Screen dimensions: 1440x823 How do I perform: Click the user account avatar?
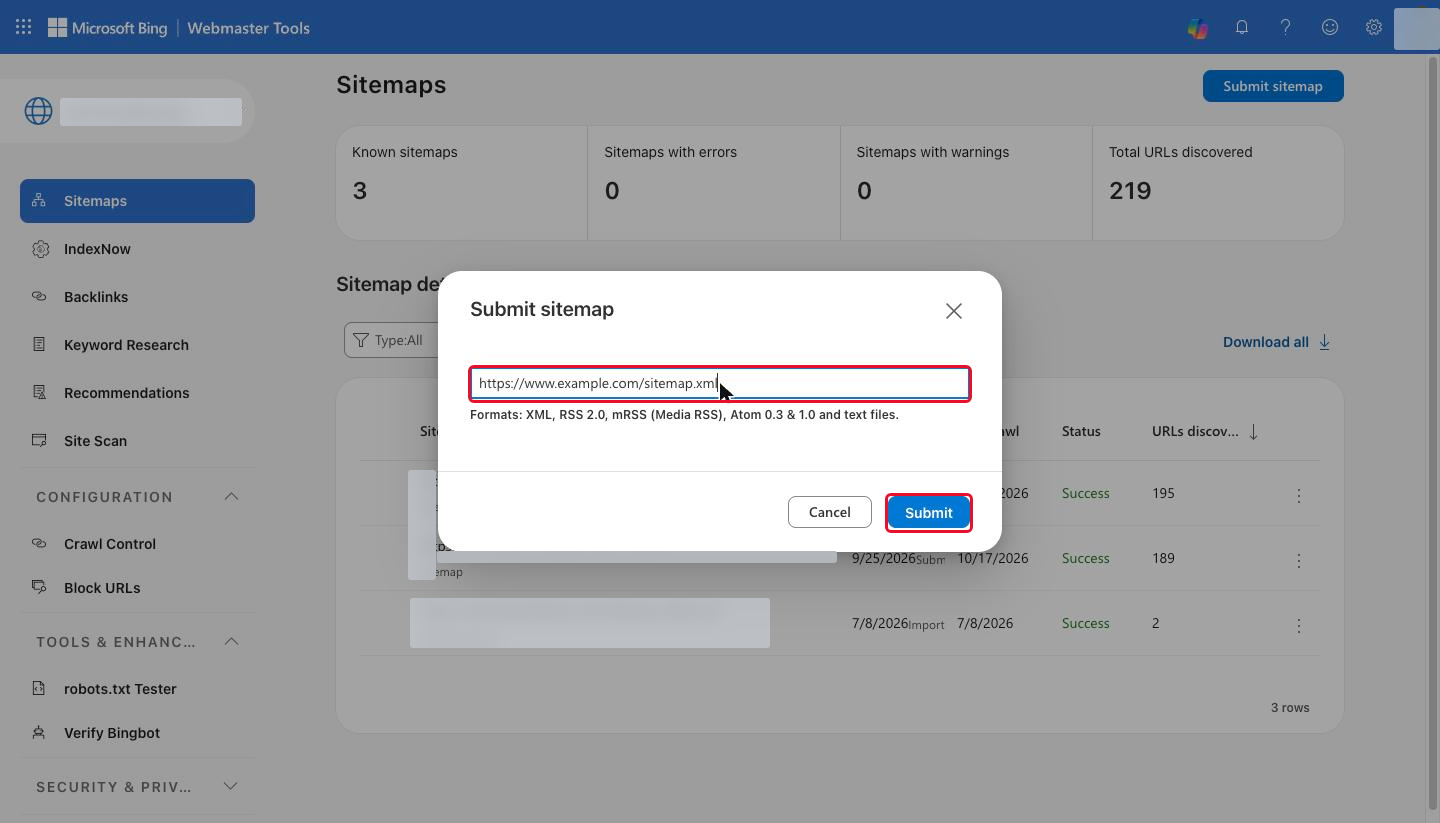tap(1415, 28)
